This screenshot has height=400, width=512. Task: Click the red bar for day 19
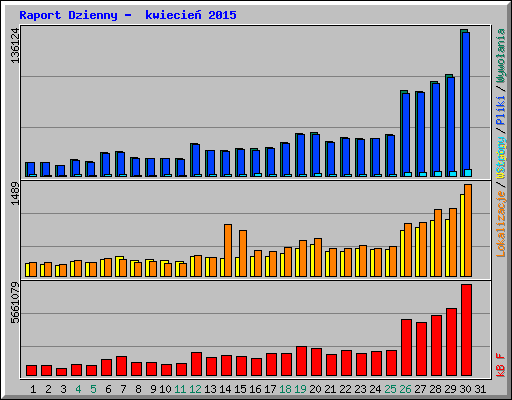click(x=301, y=361)
